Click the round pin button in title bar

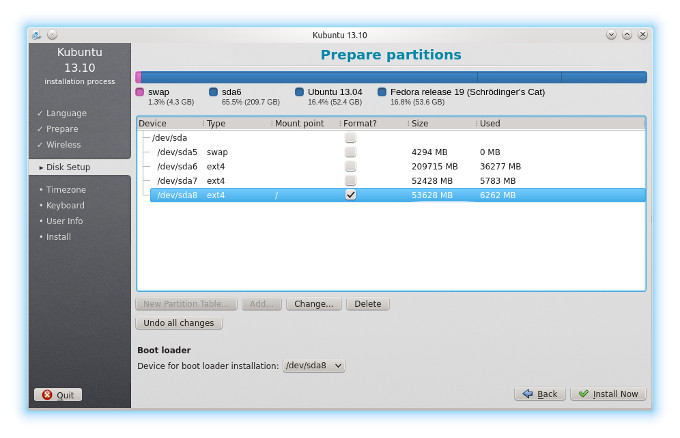coord(52,35)
